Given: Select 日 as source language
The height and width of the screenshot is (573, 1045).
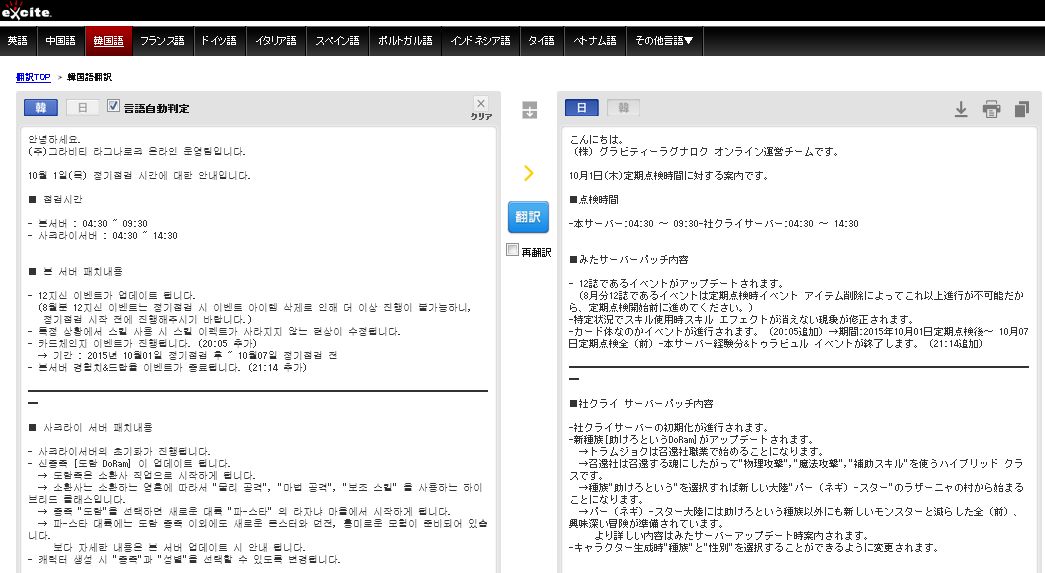Looking at the screenshot, I should tap(82, 107).
